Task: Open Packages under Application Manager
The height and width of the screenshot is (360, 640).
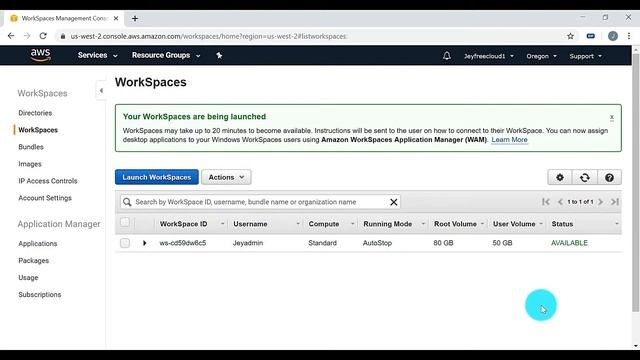Action: coord(33,261)
